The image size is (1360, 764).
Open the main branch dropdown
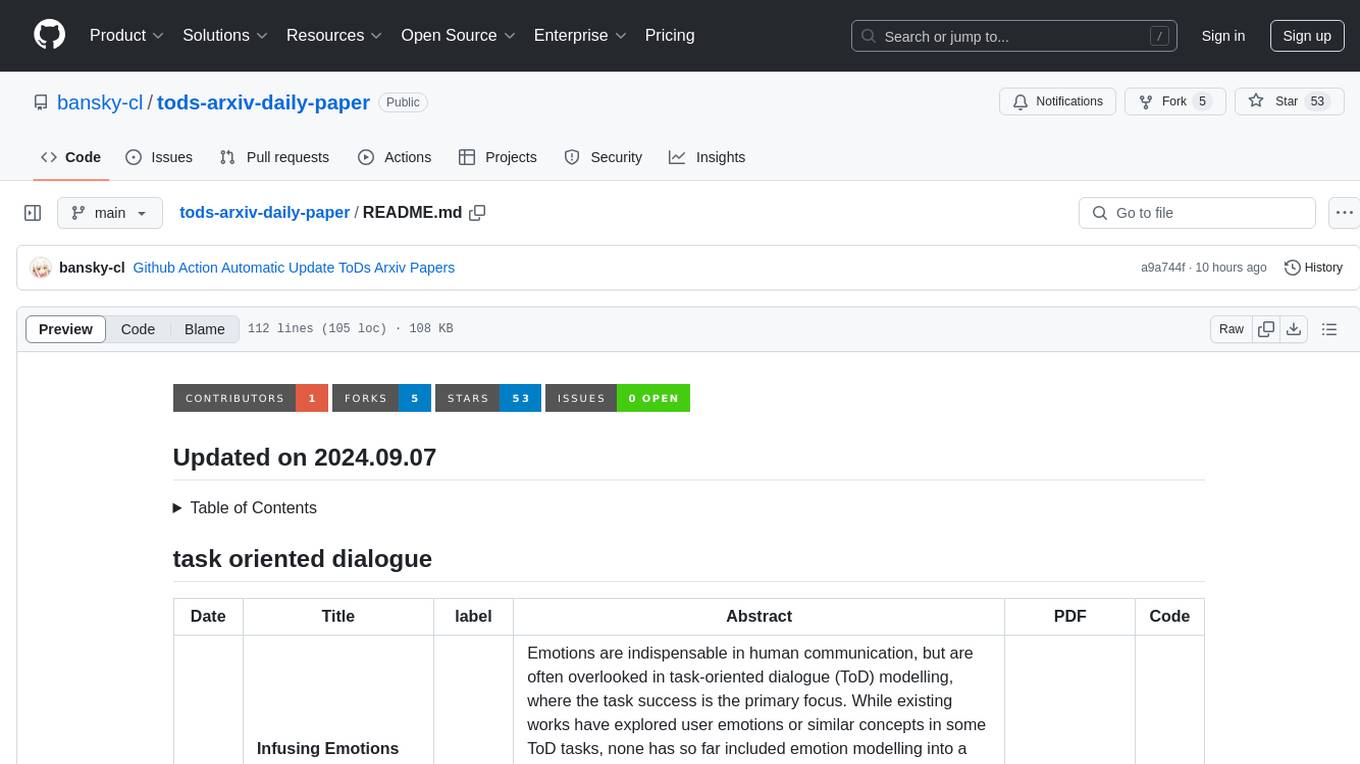pos(109,213)
